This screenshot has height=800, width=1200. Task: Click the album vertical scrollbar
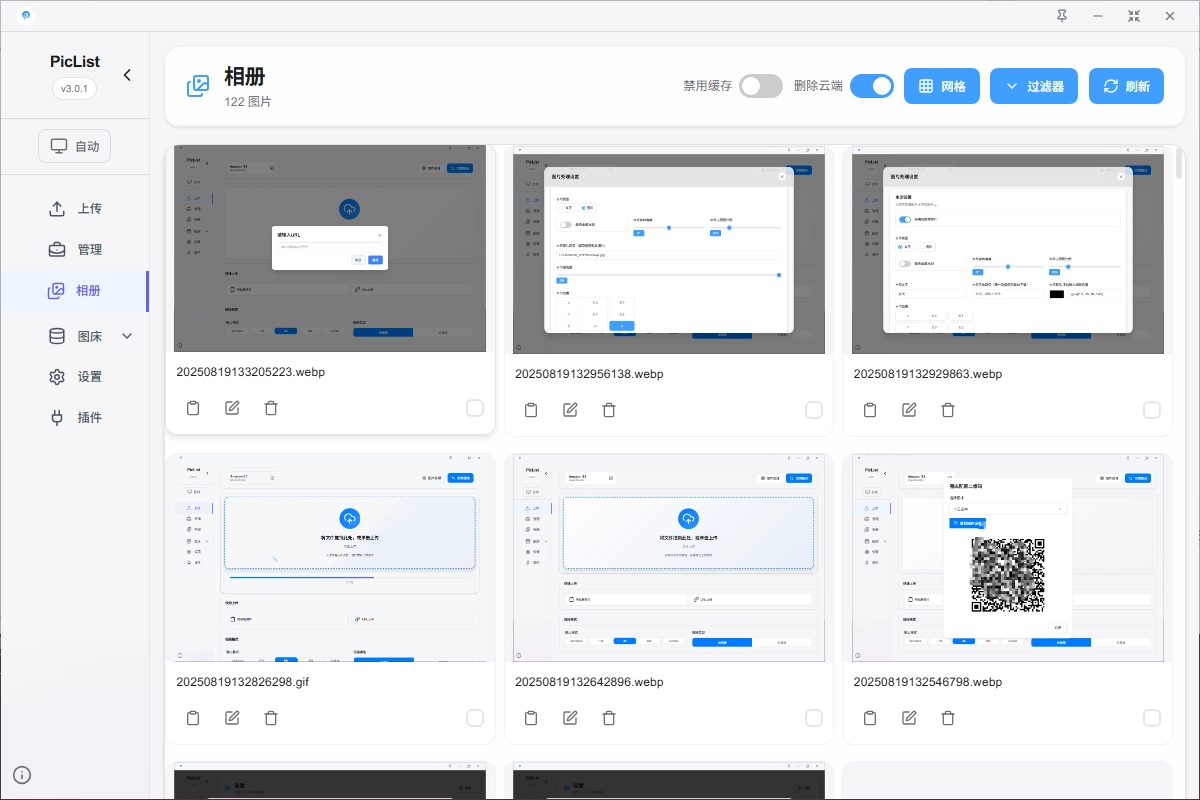point(1180,165)
